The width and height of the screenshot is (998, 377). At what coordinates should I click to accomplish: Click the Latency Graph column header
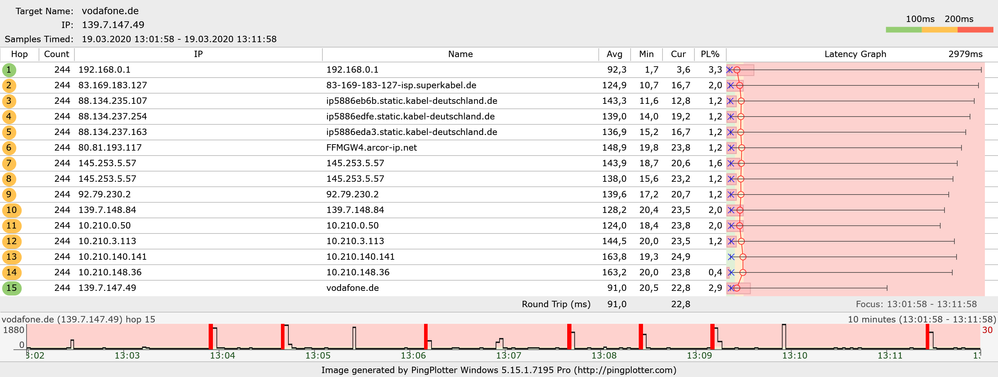pyautogui.click(x=855, y=55)
